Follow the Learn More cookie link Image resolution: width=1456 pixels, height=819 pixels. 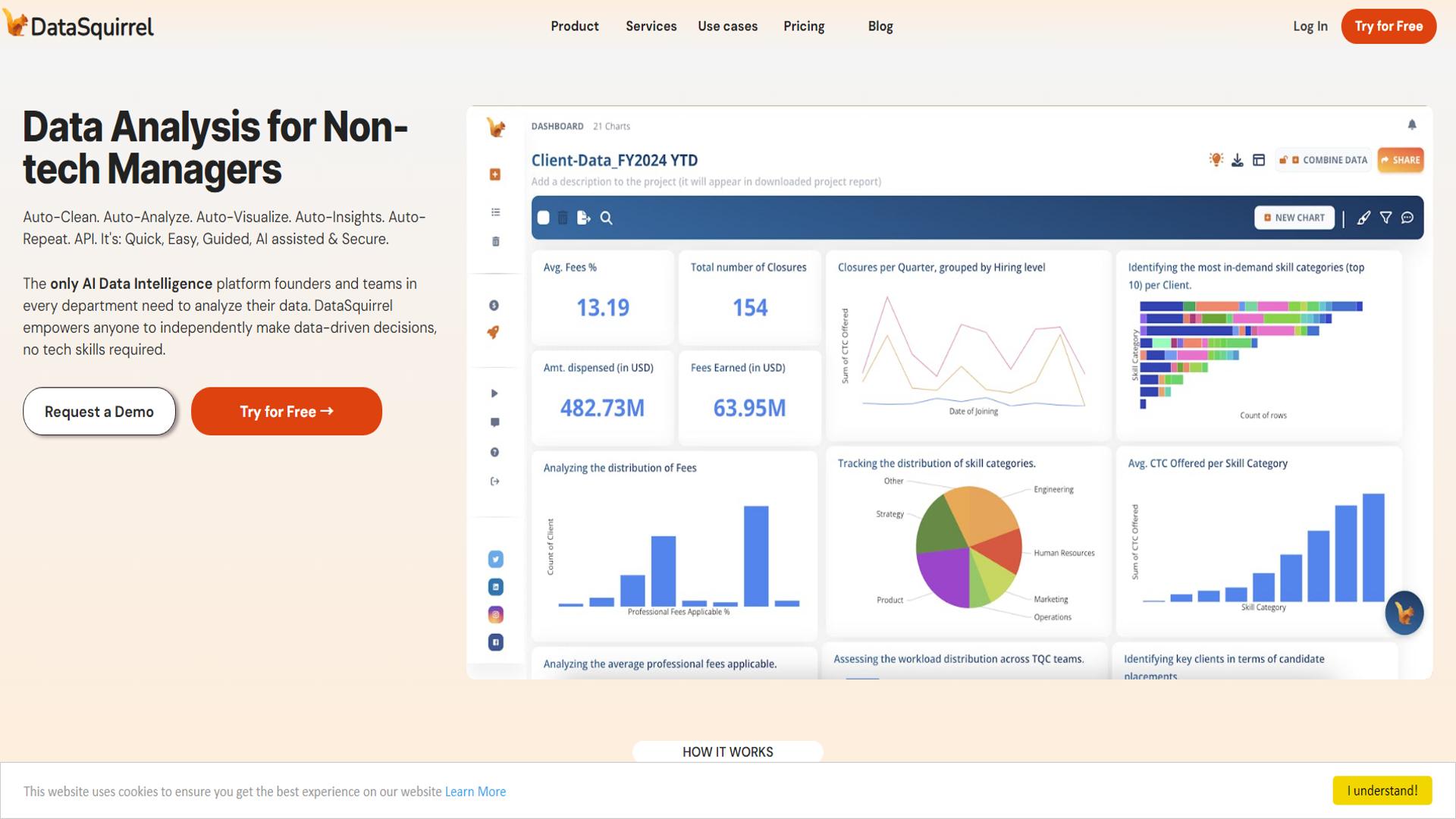click(475, 792)
